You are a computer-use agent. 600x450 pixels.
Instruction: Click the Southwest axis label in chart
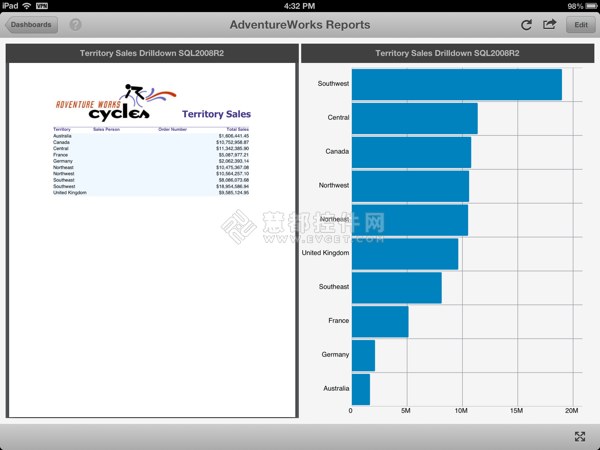(333, 83)
